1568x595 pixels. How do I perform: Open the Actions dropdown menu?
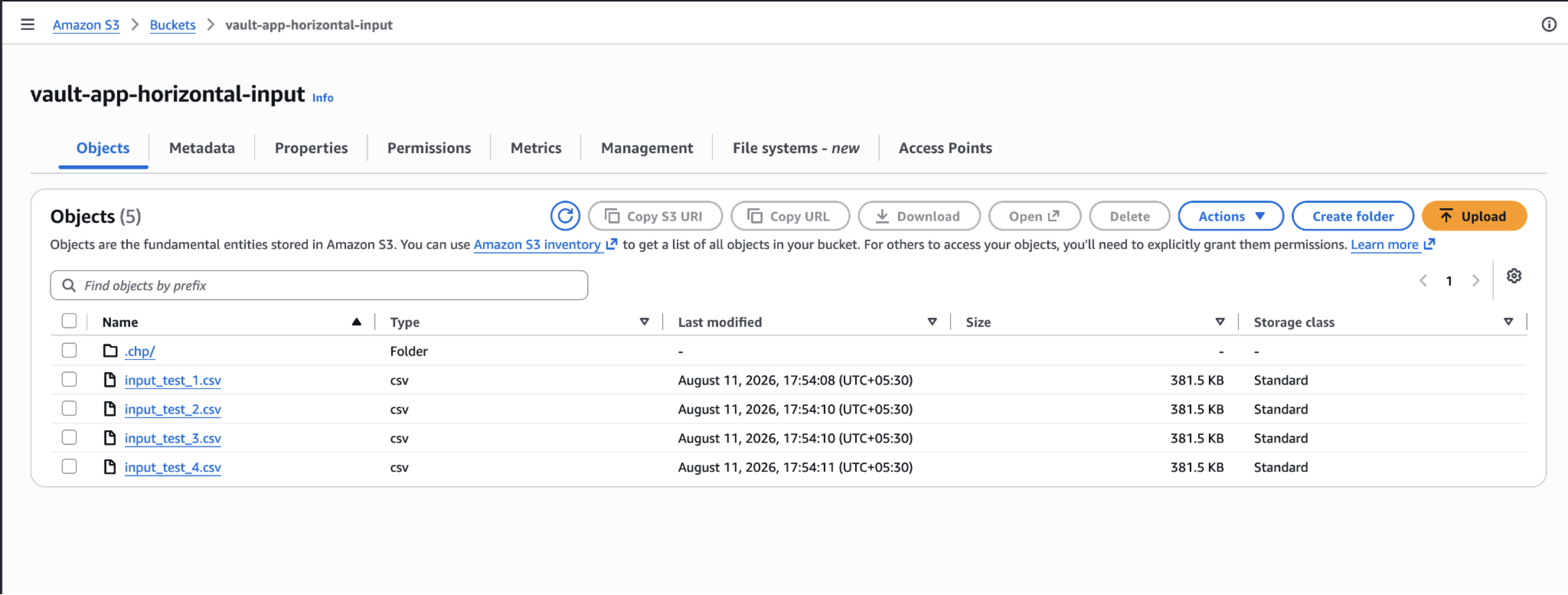point(1231,216)
